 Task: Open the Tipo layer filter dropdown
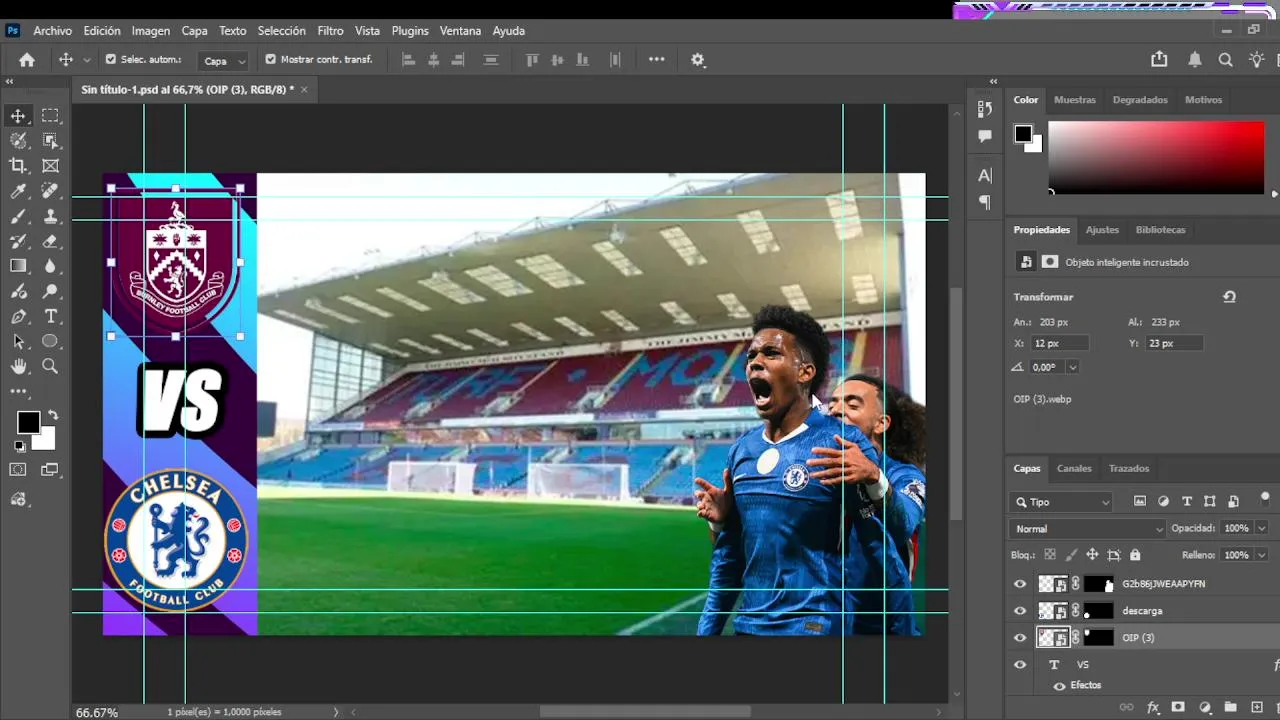click(x=1061, y=502)
